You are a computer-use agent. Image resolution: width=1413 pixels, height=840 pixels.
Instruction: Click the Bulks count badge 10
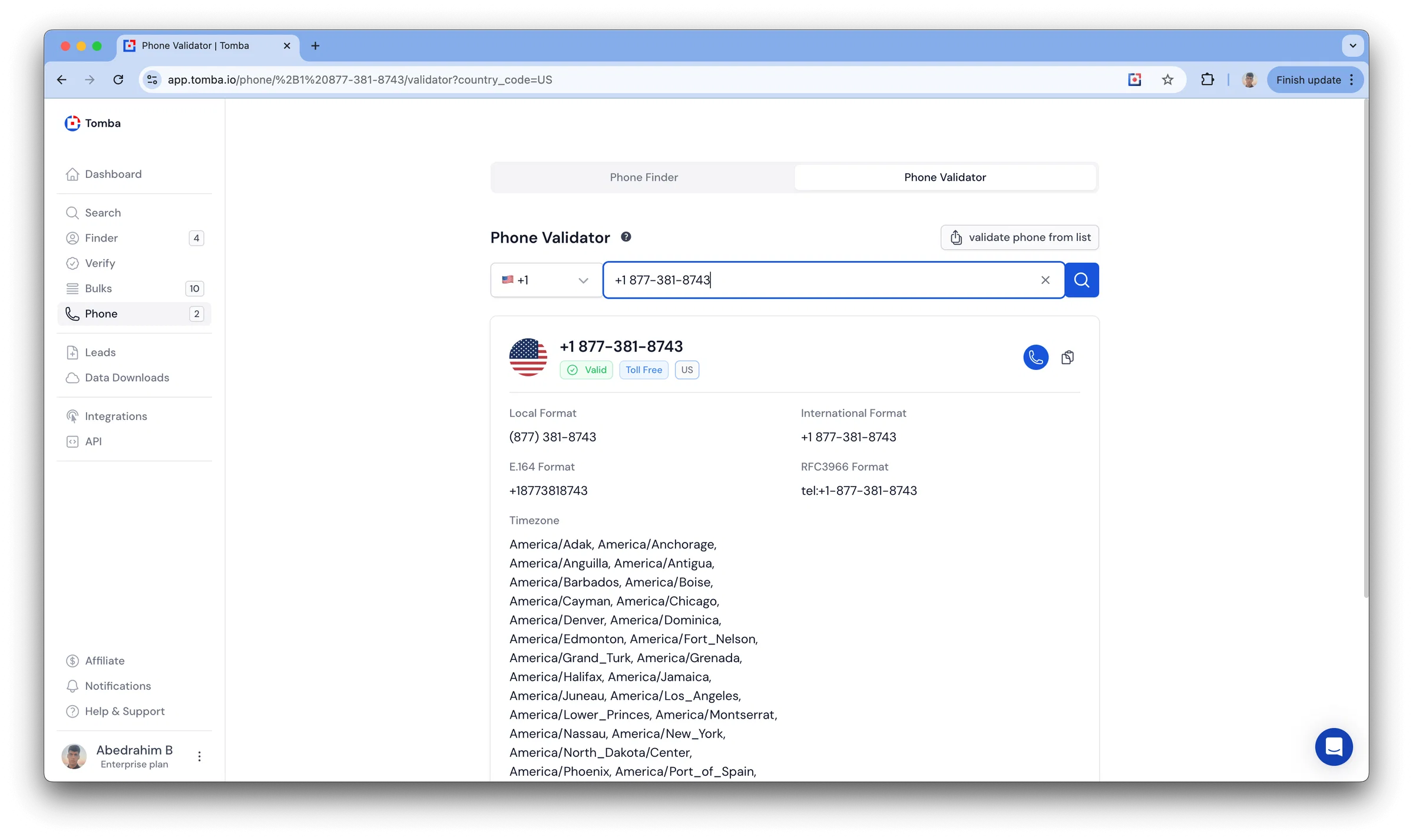coord(194,289)
